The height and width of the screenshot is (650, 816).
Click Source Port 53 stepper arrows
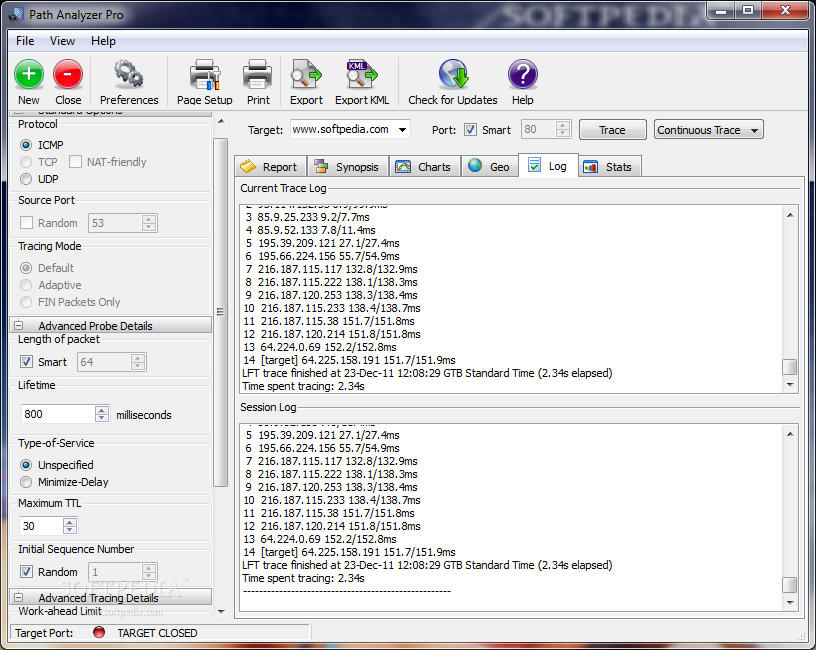pyautogui.click(x=149, y=223)
